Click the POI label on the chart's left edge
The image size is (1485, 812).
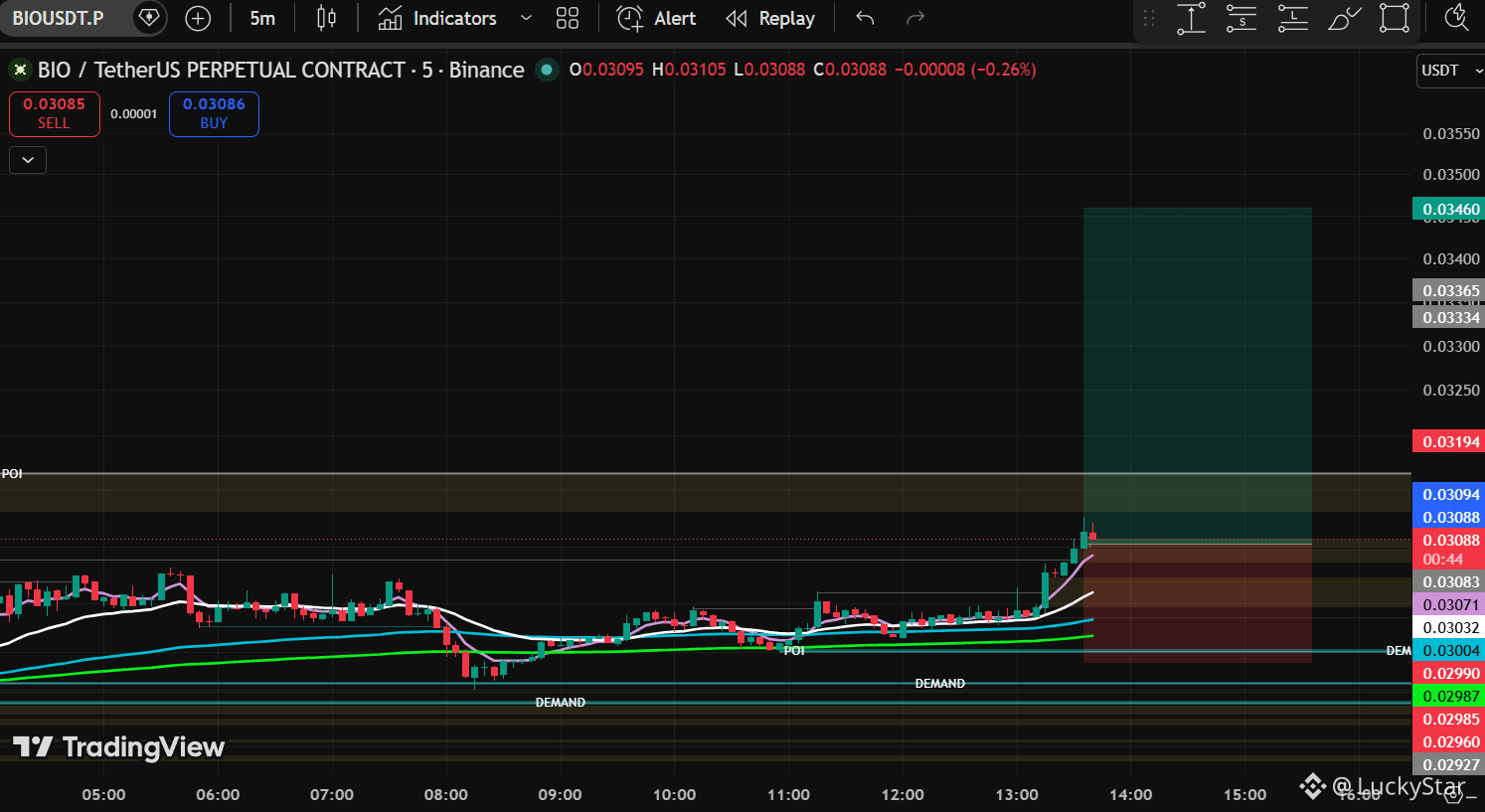click(x=12, y=474)
